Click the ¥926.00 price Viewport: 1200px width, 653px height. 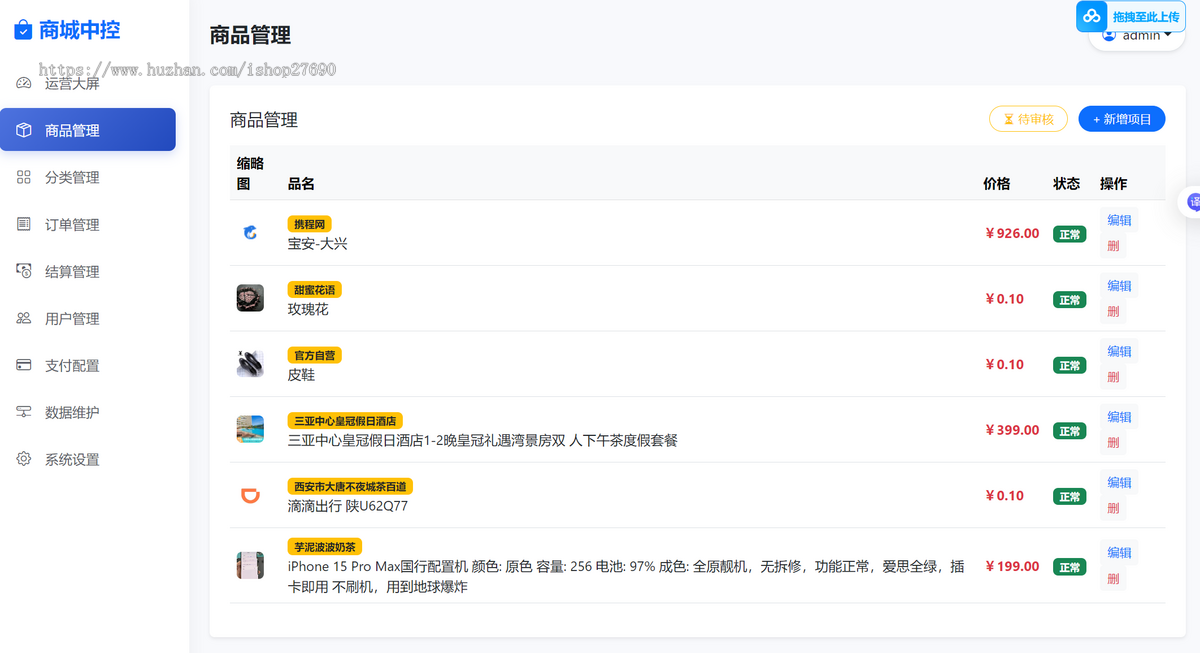(x=1012, y=233)
